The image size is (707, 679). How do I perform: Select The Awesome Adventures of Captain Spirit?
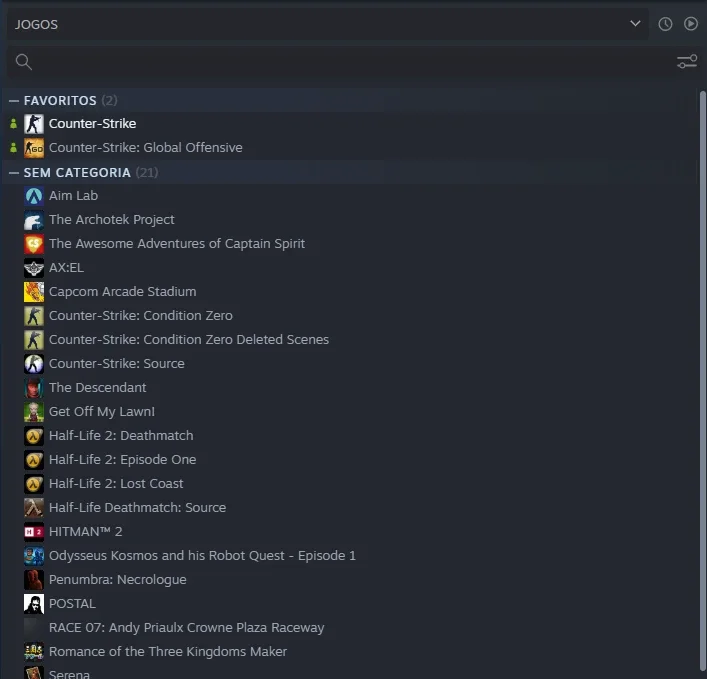pyautogui.click(x=177, y=243)
